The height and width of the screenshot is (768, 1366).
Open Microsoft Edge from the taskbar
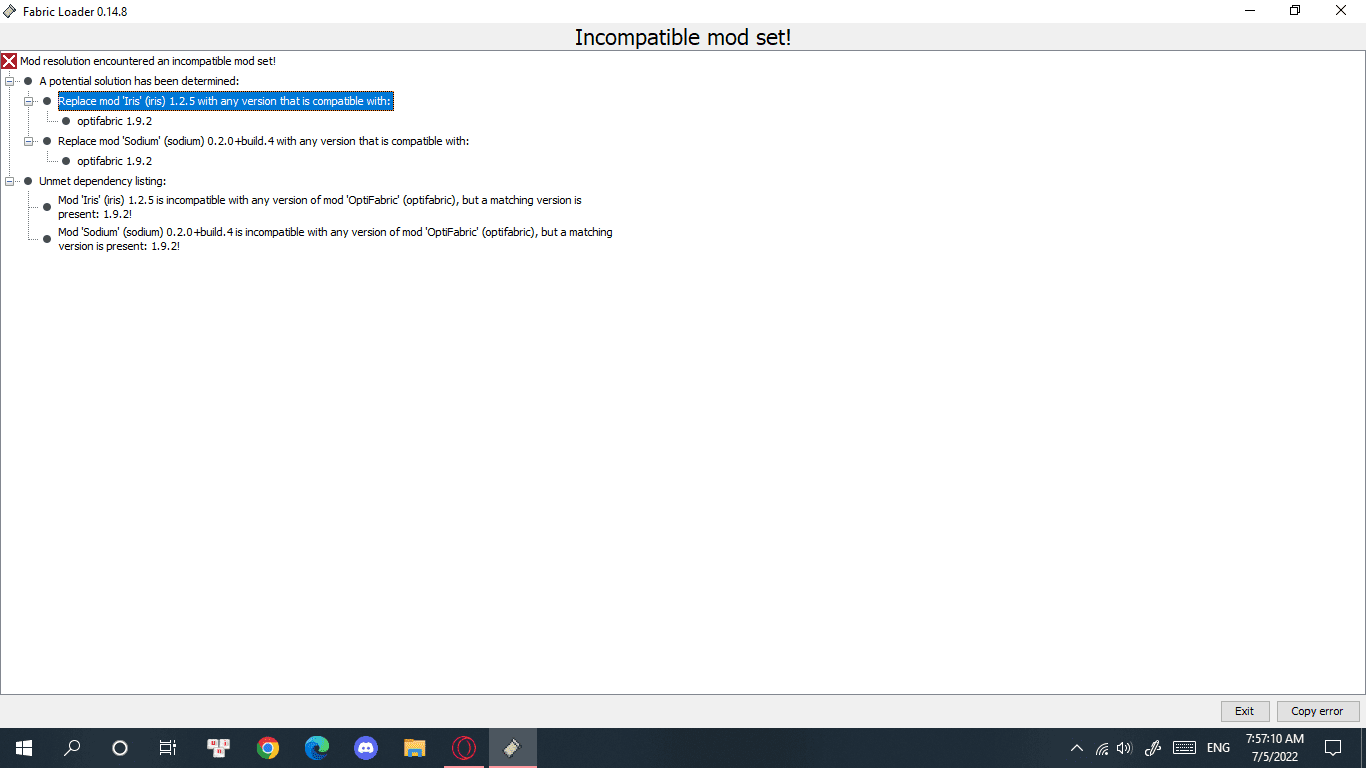317,748
